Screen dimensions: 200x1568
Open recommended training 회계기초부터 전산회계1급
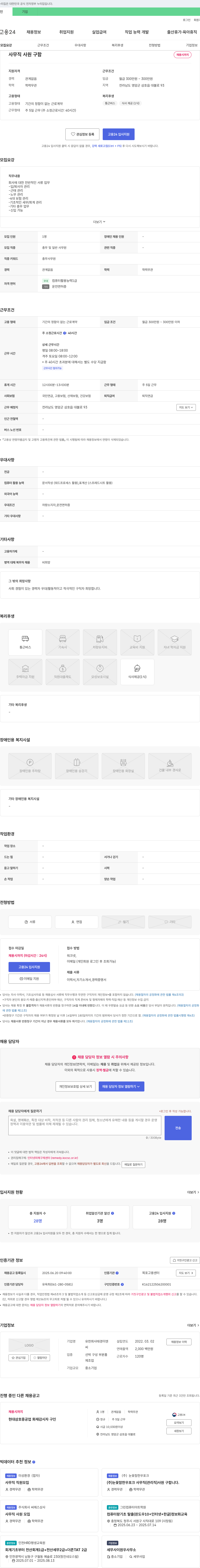click(x=46, y=1550)
